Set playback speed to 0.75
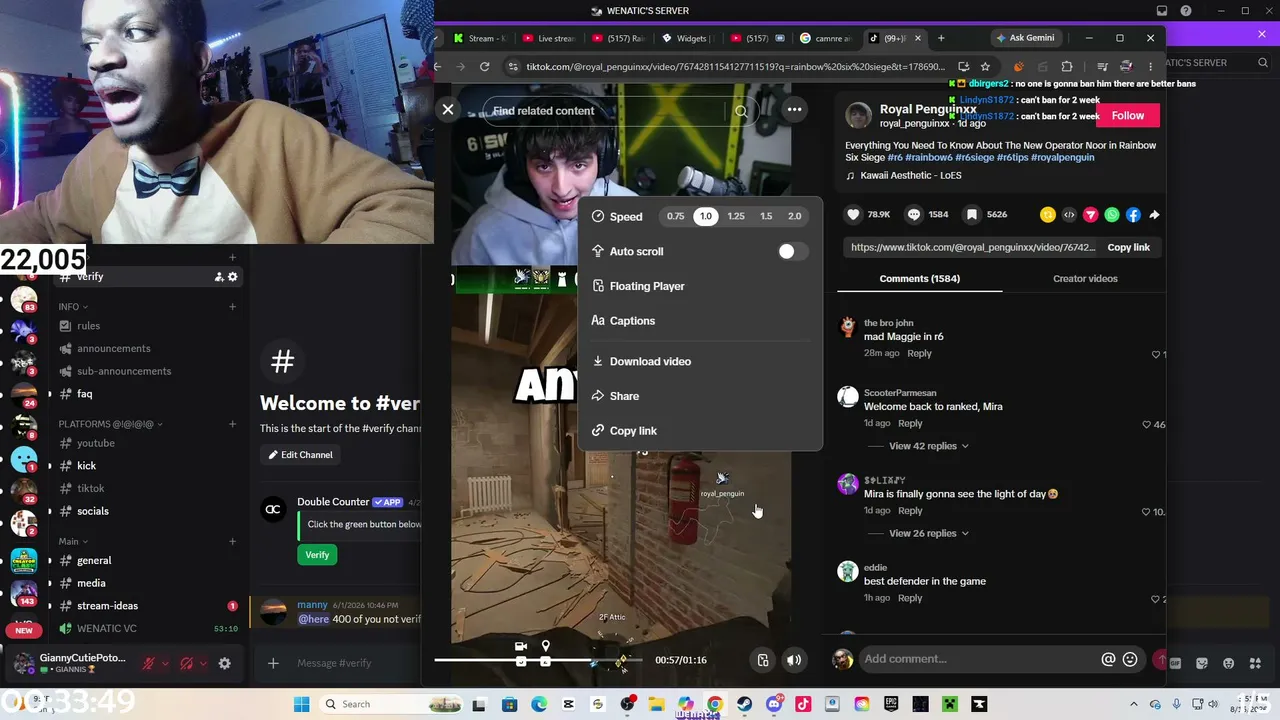This screenshot has width=1280, height=720. coord(676,216)
